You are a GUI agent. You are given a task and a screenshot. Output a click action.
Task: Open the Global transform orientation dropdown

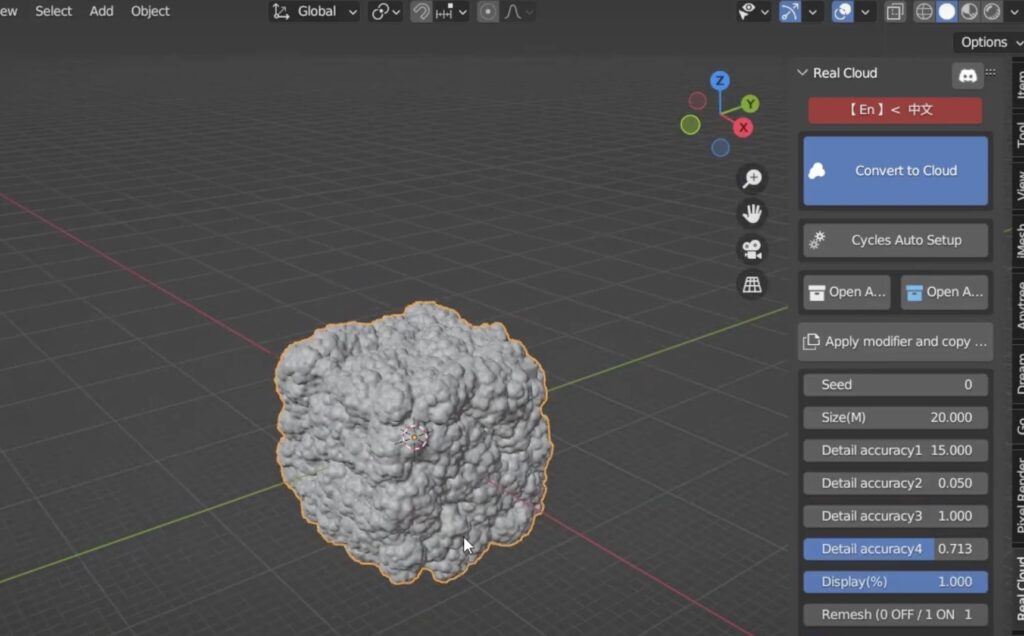click(x=314, y=12)
